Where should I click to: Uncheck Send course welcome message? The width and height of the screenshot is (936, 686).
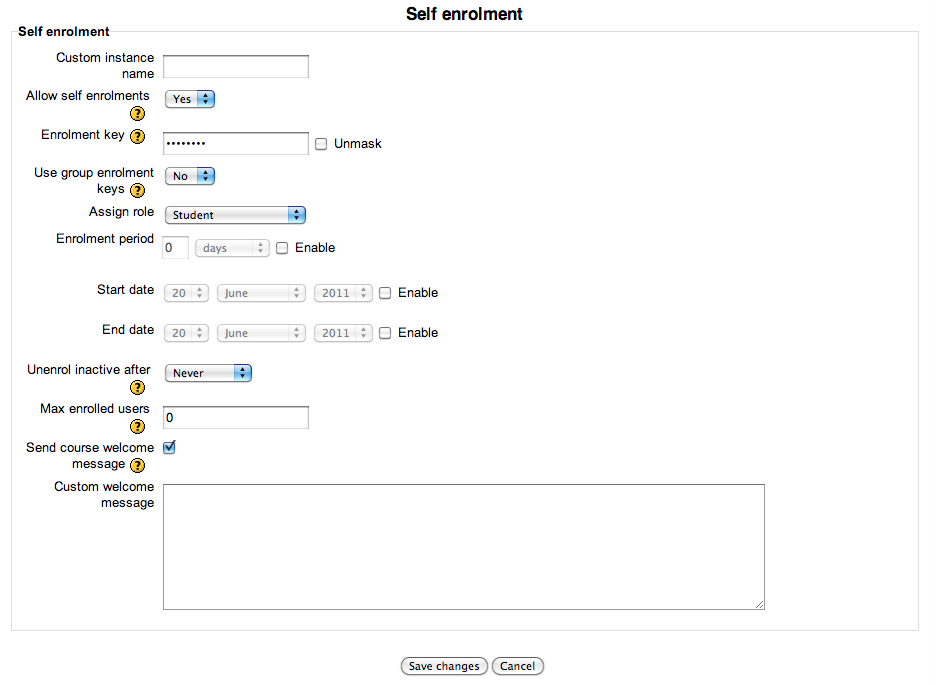pyautogui.click(x=170, y=447)
